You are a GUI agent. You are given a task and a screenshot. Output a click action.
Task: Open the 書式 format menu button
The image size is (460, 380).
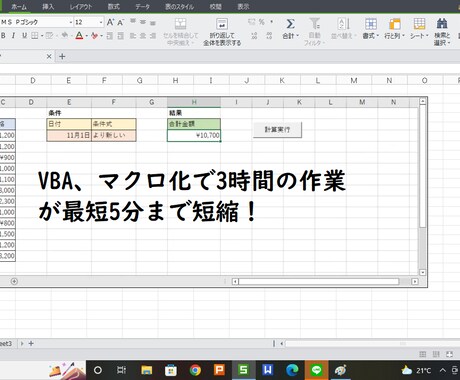coord(371,28)
